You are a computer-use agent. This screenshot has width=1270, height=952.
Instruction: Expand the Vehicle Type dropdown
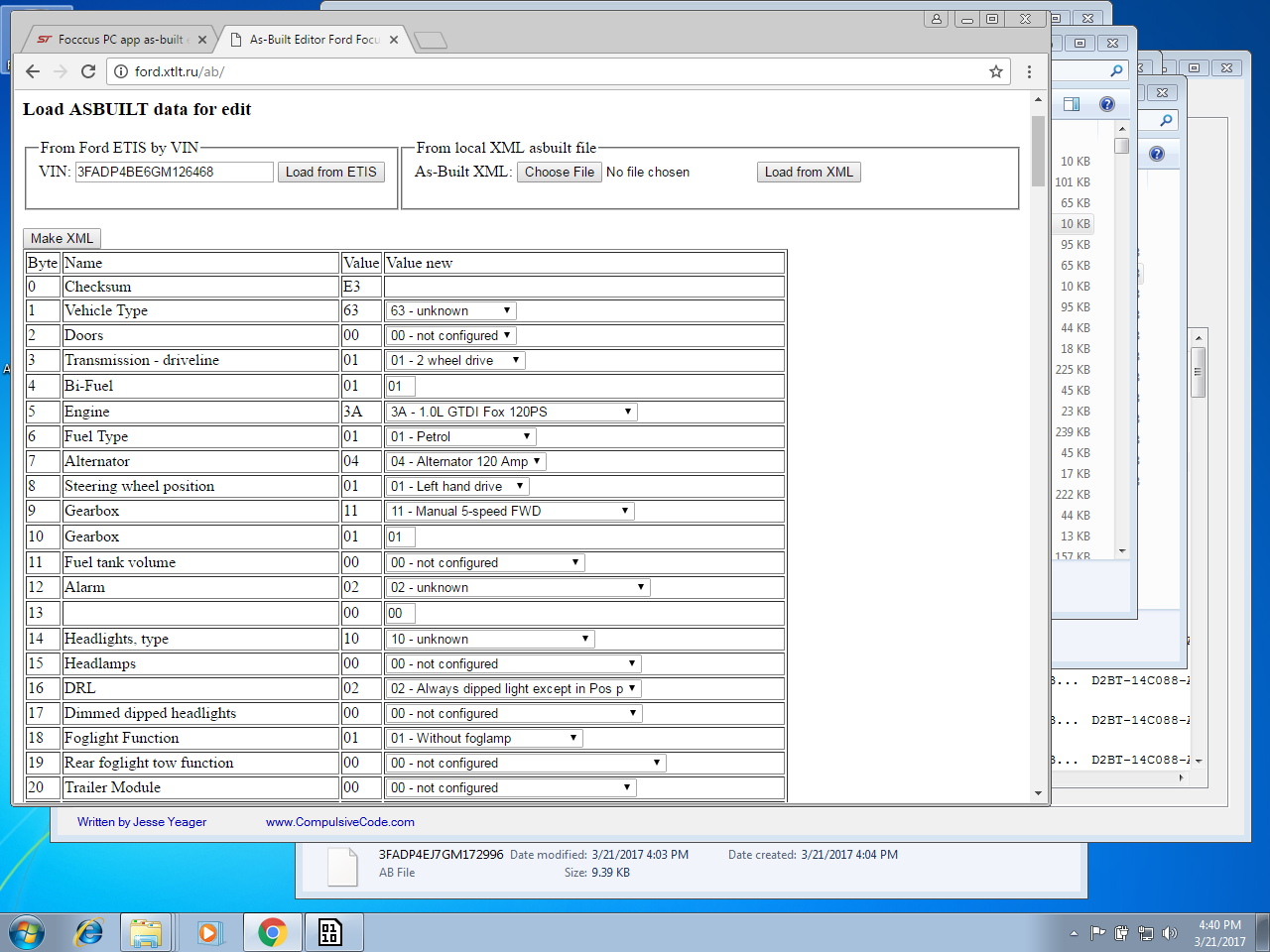click(x=450, y=311)
